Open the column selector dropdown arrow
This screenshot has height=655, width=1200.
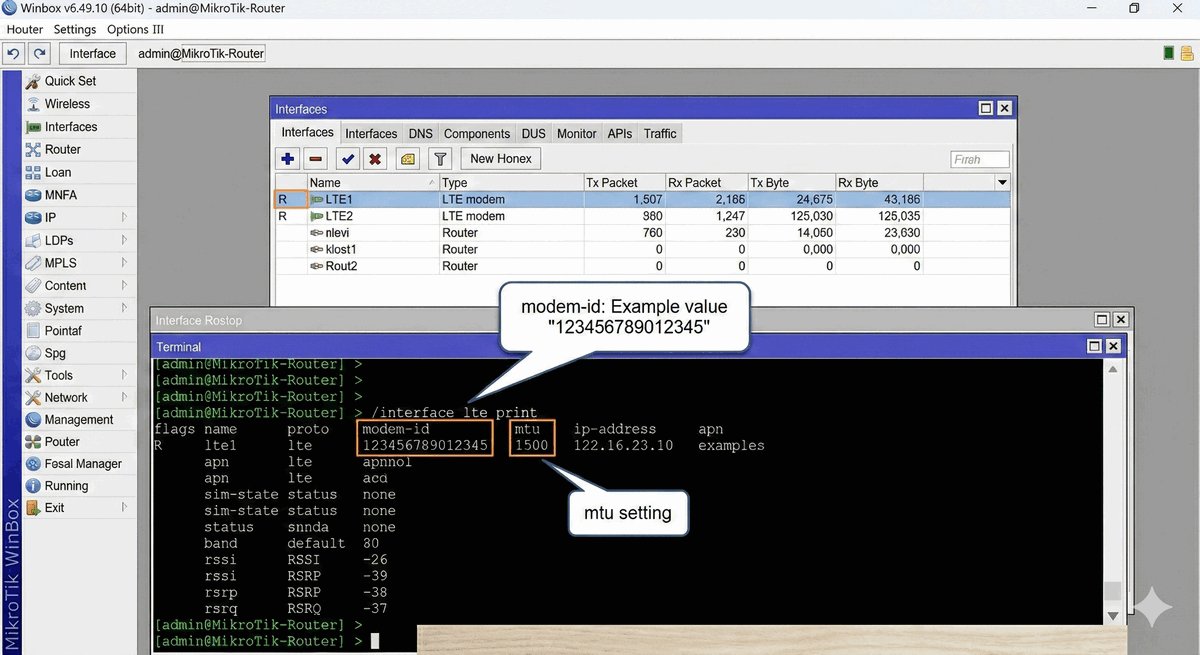point(1002,183)
